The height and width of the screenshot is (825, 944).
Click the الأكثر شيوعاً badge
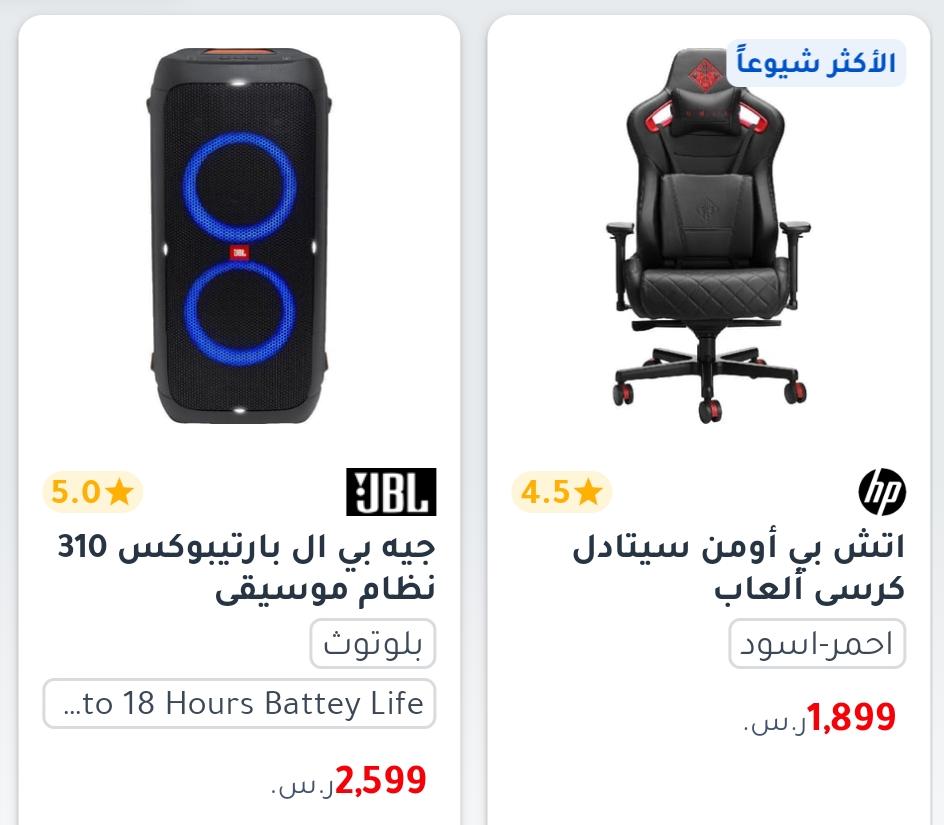click(x=816, y=63)
